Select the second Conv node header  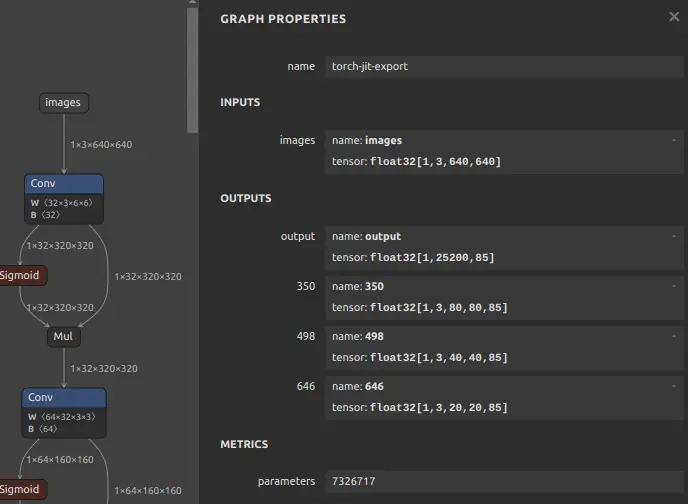pos(64,397)
